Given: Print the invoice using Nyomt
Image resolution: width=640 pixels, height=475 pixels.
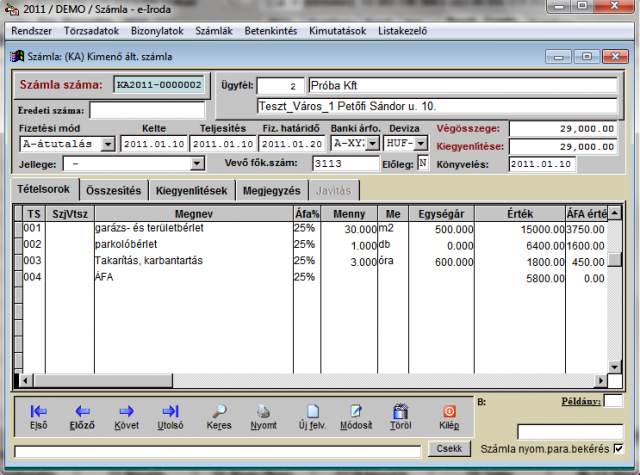Looking at the screenshot, I should click(x=263, y=416).
